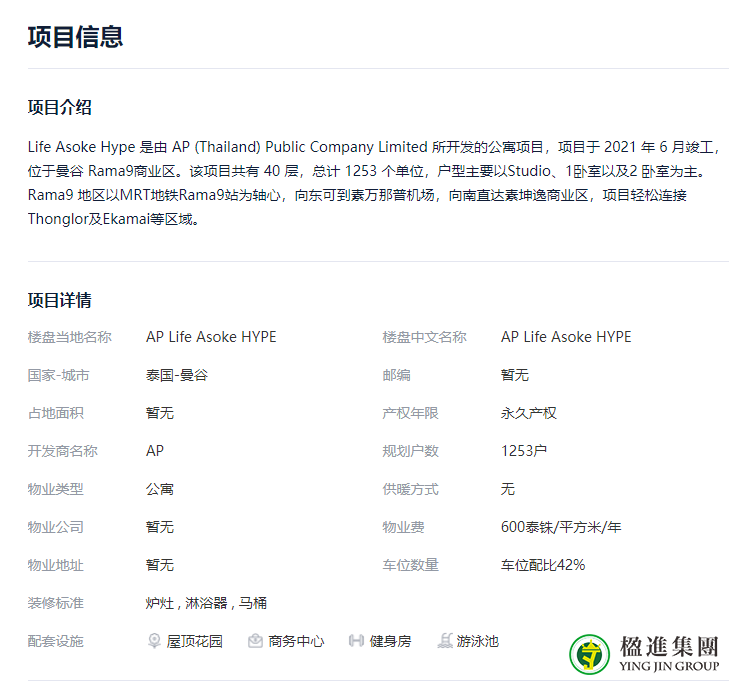Click the gym (健身房) dumbbell icon
The height and width of the screenshot is (685, 729).
pos(356,641)
